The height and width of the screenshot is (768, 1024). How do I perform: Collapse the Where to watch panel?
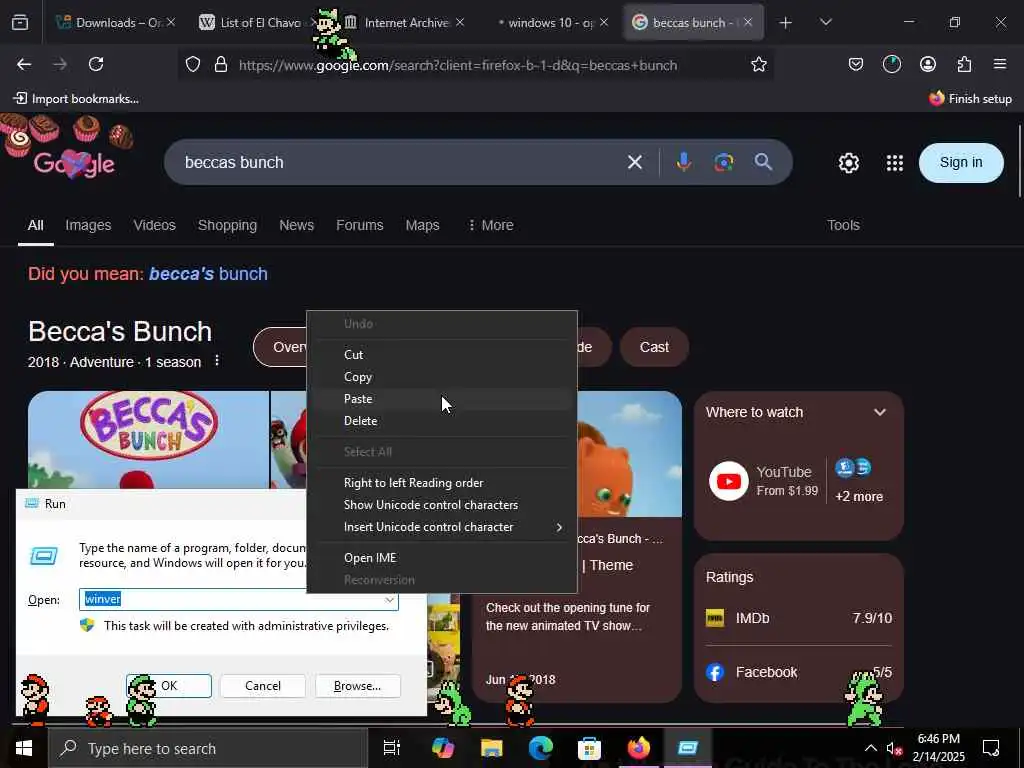click(880, 412)
